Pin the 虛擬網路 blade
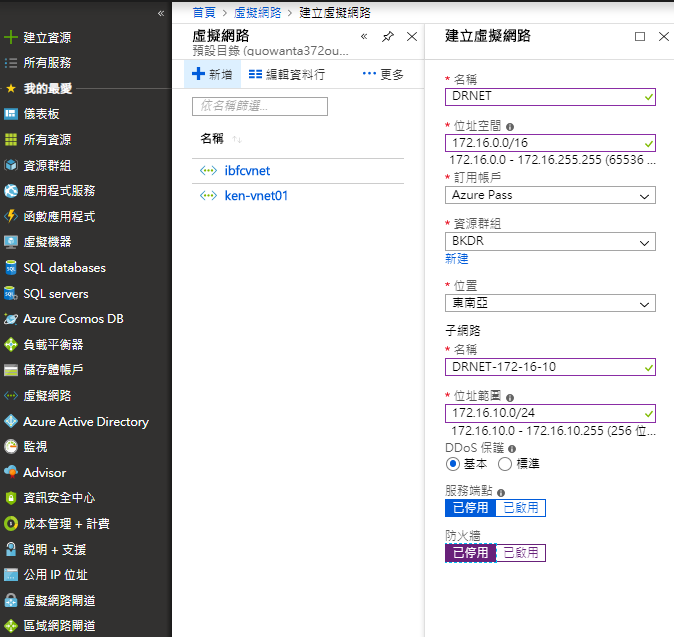The width and height of the screenshot is (674, 637). click(x=388, y=37)
